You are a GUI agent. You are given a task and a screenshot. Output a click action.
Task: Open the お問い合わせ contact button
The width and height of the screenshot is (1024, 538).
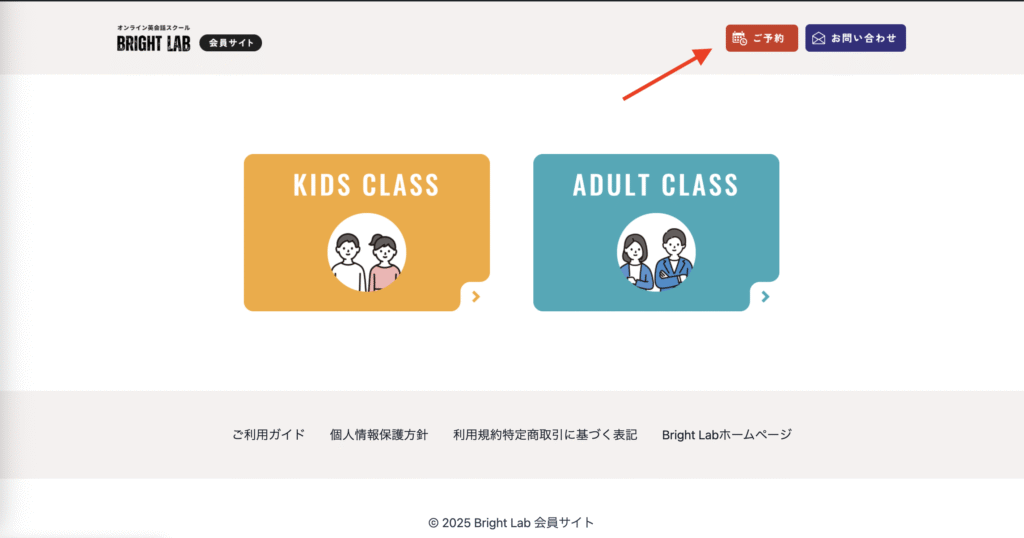[855, 38]
